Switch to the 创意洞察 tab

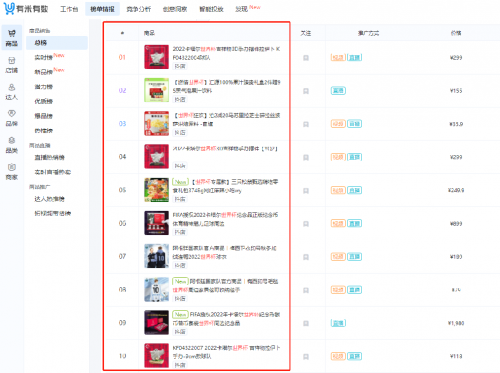(x=175, y=9)
